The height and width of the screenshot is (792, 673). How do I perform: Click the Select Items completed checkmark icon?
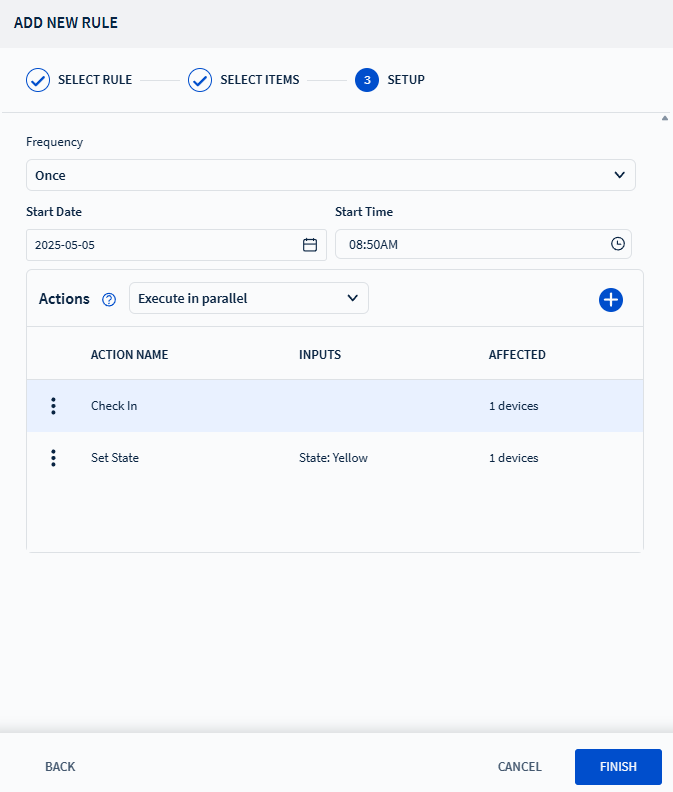(200, 80)
